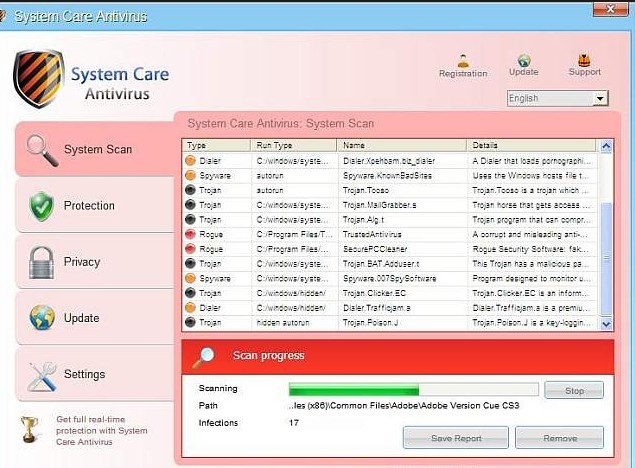Click dark icon of Trojan.BAT.Adduser.t row

click(x=190, y=264)
